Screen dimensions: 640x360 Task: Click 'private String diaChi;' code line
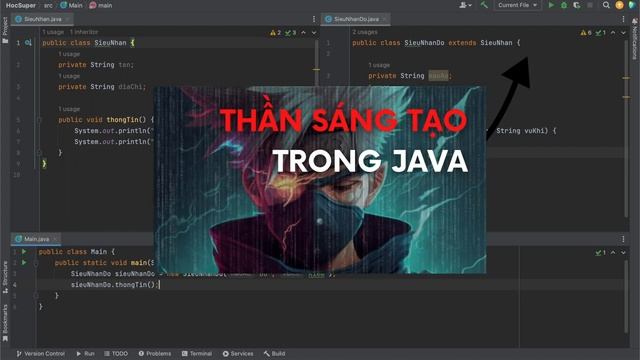(102, 87)
